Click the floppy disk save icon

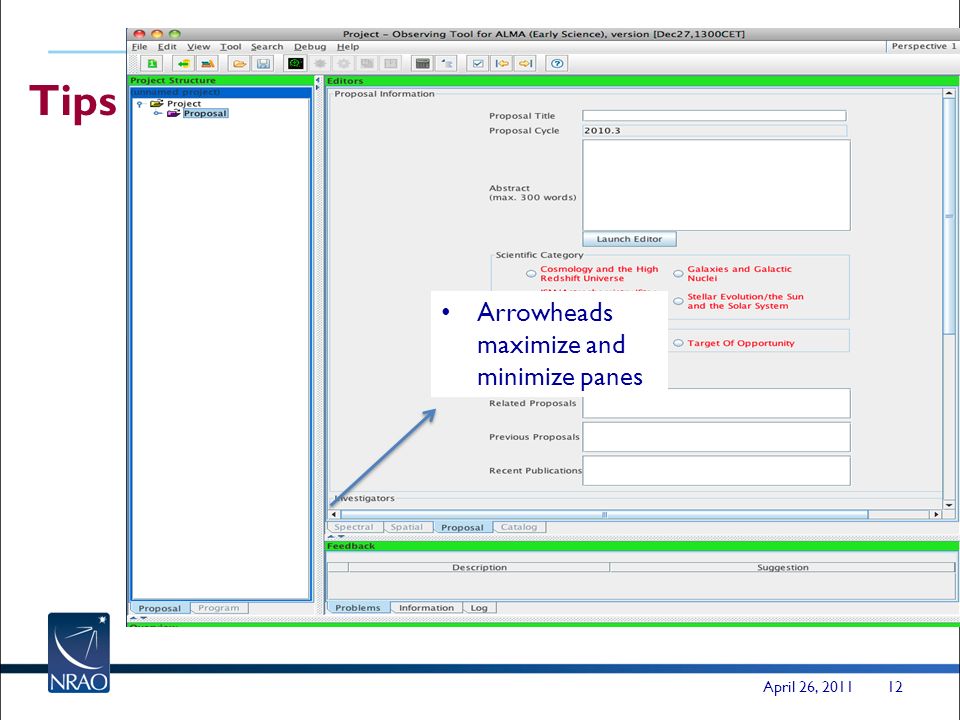pos(263,64)
